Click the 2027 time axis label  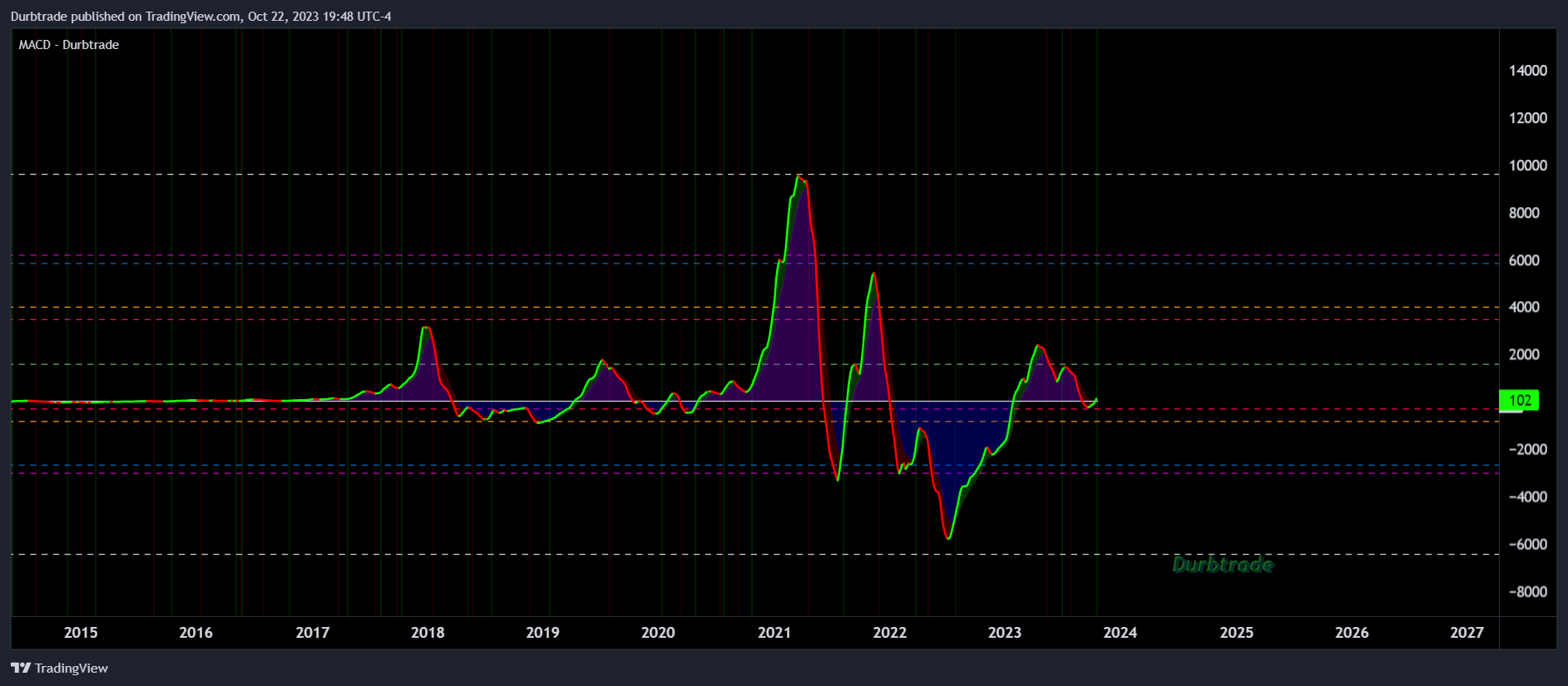[x=1467, y=633]
